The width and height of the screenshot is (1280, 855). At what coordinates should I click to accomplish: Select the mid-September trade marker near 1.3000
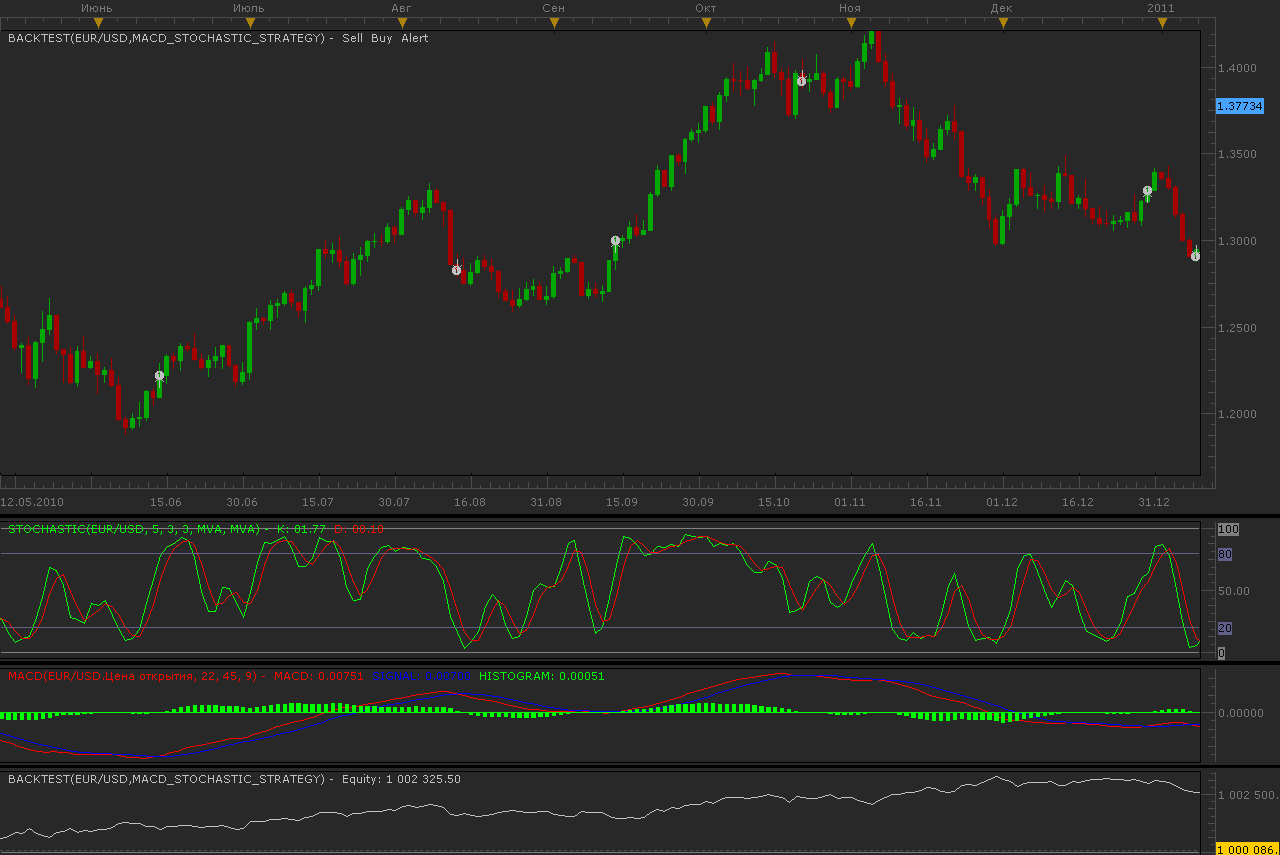pos(616,240)
